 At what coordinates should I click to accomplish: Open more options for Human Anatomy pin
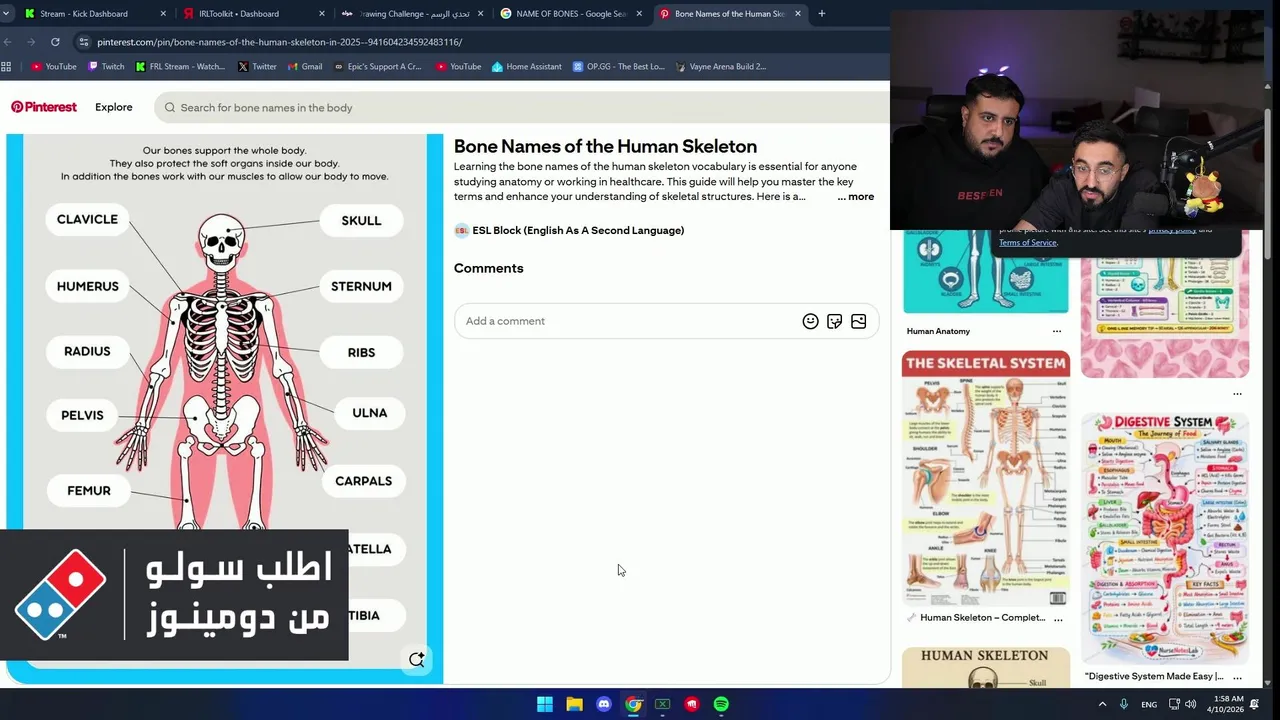tap(1057, 331)
